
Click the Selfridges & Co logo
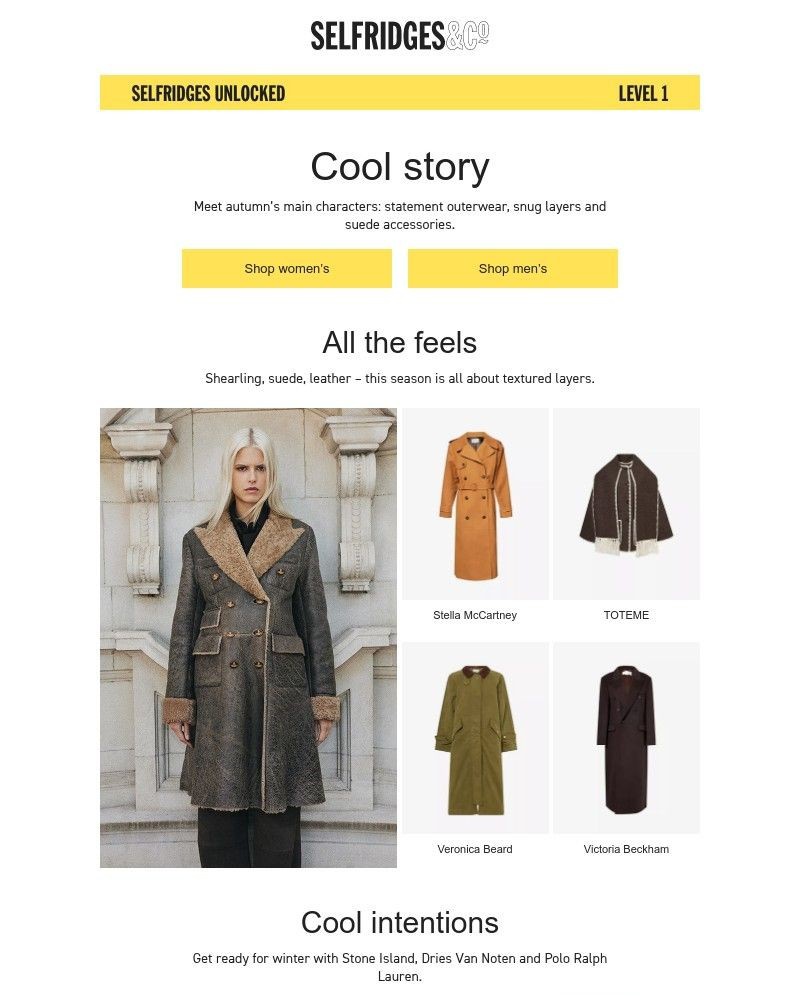tap(399, 36)
